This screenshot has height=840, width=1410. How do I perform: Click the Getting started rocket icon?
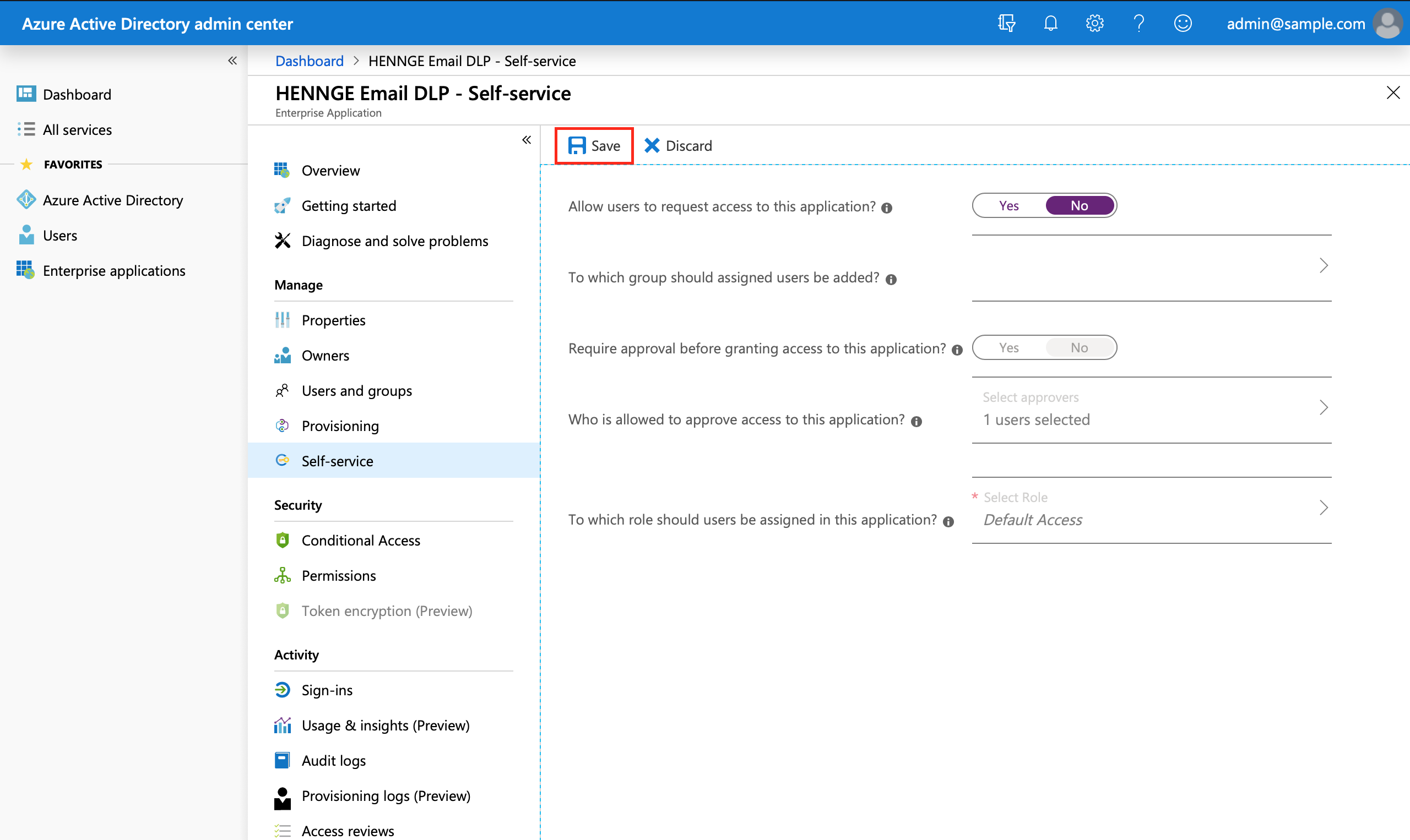tap(282, 205)
